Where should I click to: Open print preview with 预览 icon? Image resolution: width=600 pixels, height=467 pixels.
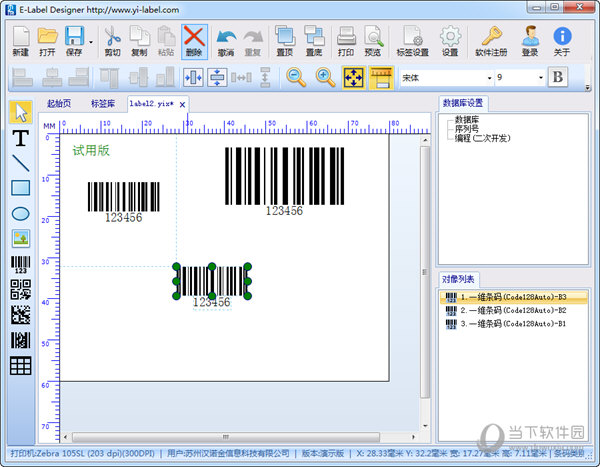tap(373, 41)
